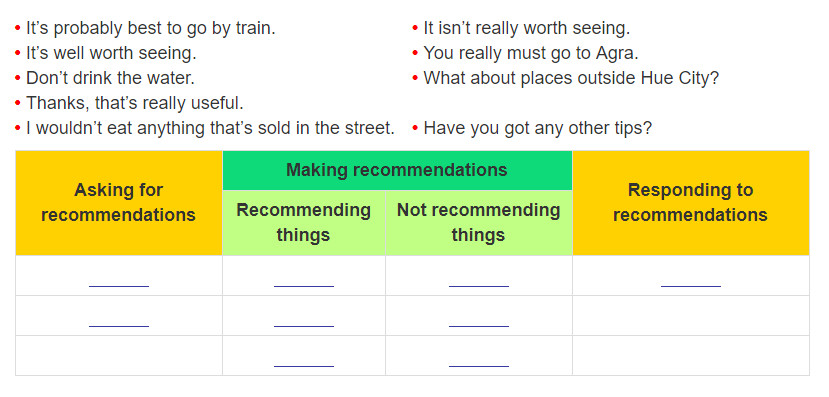829x397 pixels.
Task: Click phrase 'Thanks, that's really useful'
Action: [x=135, y=103]
